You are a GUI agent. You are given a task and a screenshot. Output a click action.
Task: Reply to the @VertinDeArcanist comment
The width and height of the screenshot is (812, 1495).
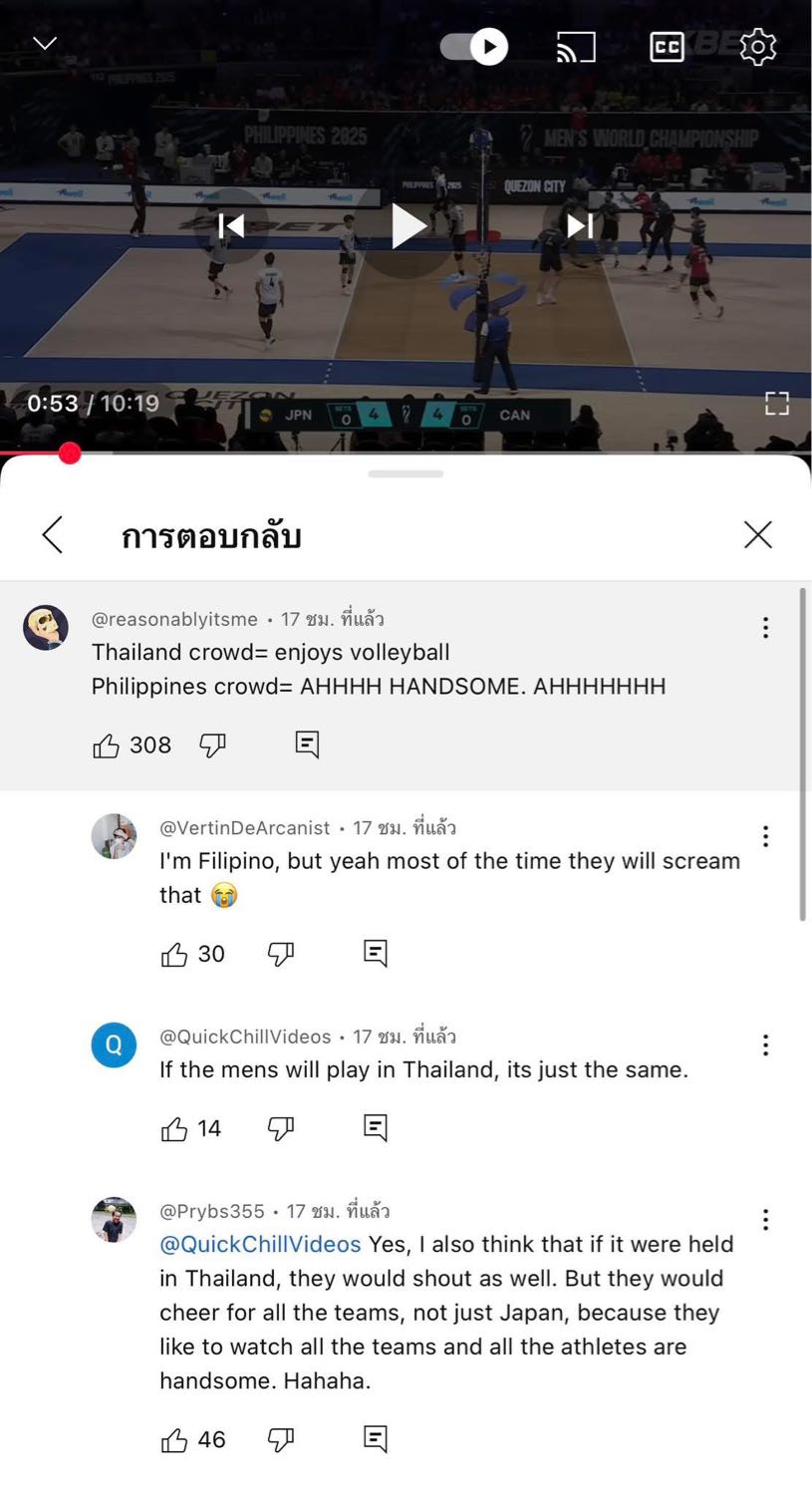(x=376, y=954)
